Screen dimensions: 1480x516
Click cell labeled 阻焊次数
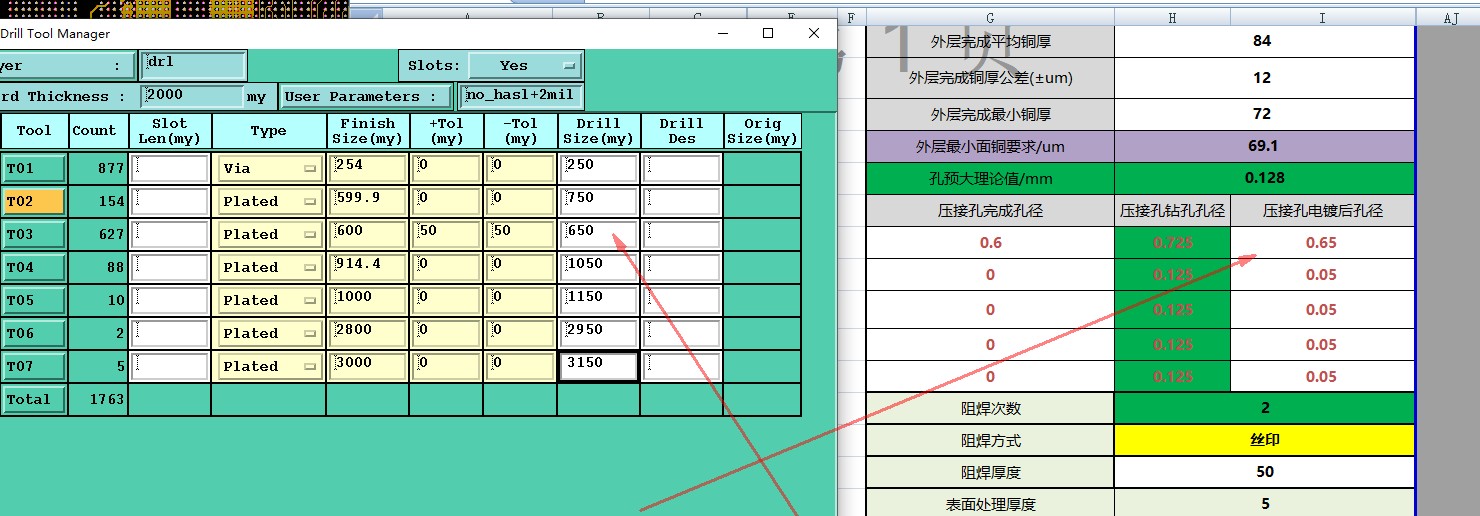[990, 408]
